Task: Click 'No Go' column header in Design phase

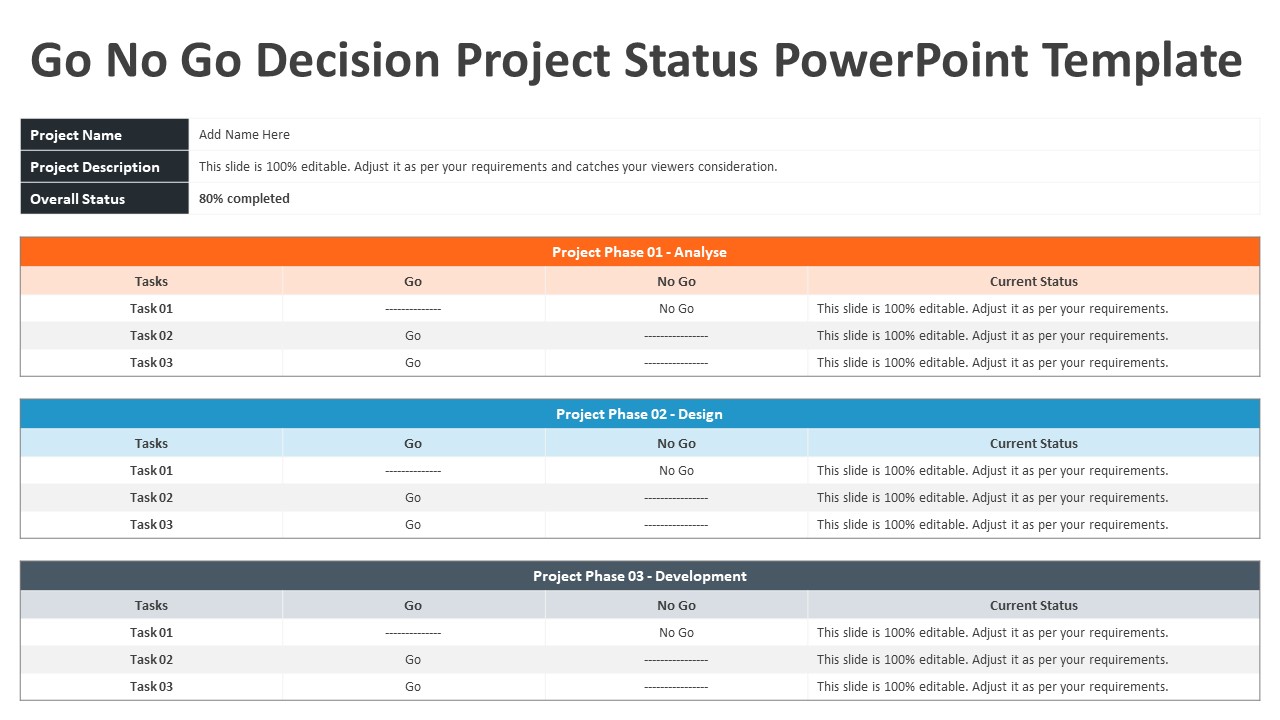Action: click(676, 443)
